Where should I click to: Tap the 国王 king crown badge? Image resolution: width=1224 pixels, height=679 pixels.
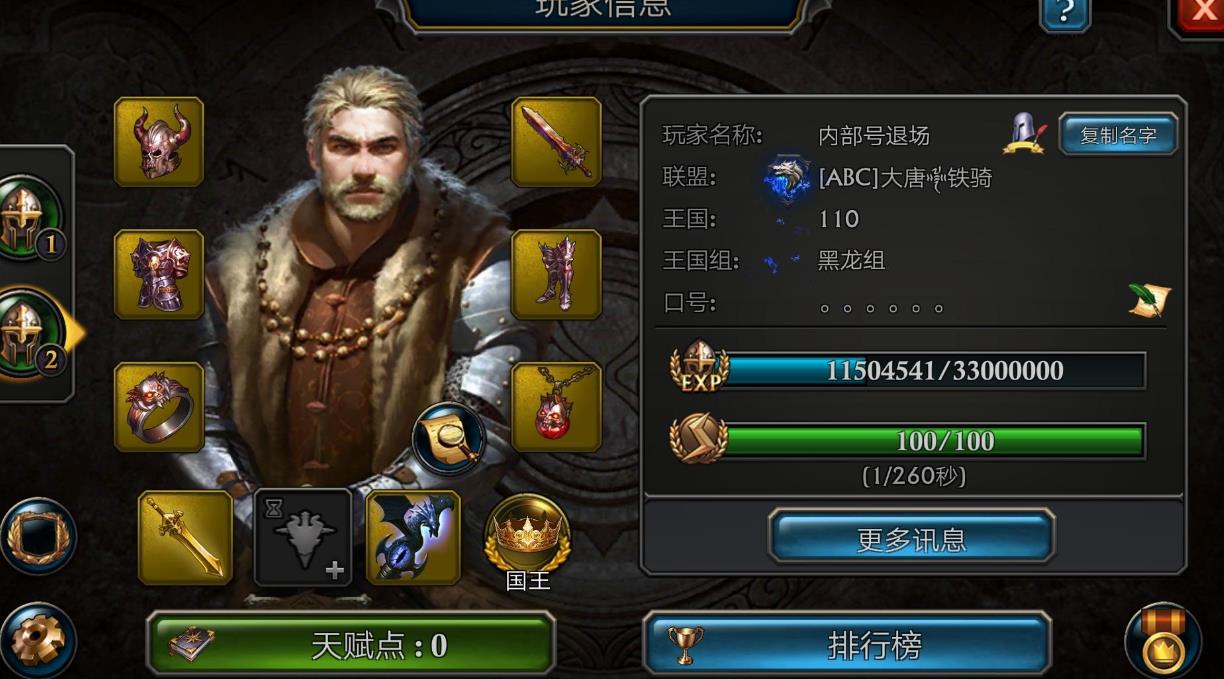527,540
